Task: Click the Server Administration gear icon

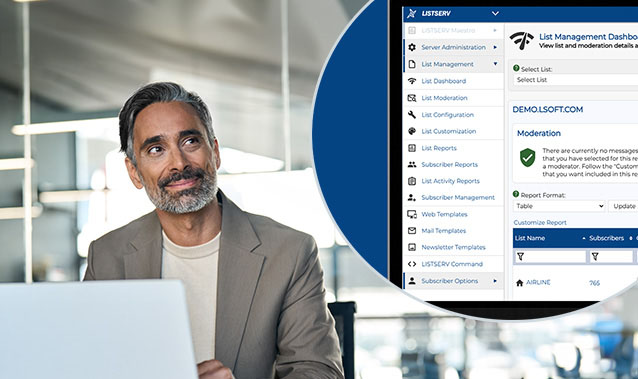Action: point(412,47)
